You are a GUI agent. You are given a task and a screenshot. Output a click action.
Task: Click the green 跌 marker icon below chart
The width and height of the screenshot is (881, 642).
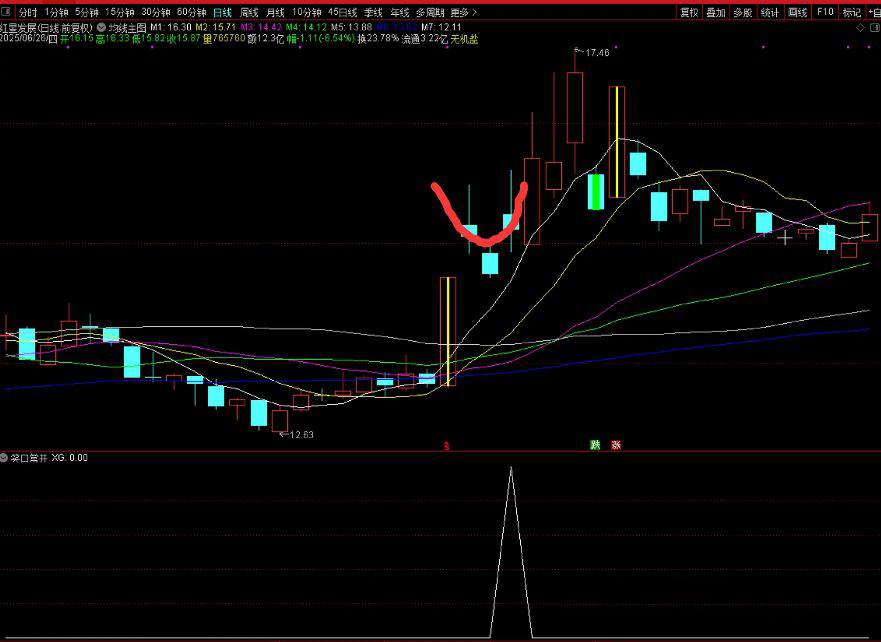click(594, 445)
